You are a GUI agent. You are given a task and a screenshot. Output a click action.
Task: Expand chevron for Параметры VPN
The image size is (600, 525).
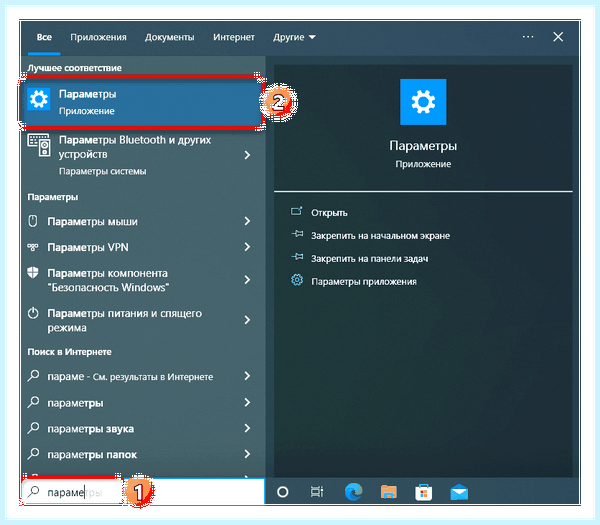(247, 247)
